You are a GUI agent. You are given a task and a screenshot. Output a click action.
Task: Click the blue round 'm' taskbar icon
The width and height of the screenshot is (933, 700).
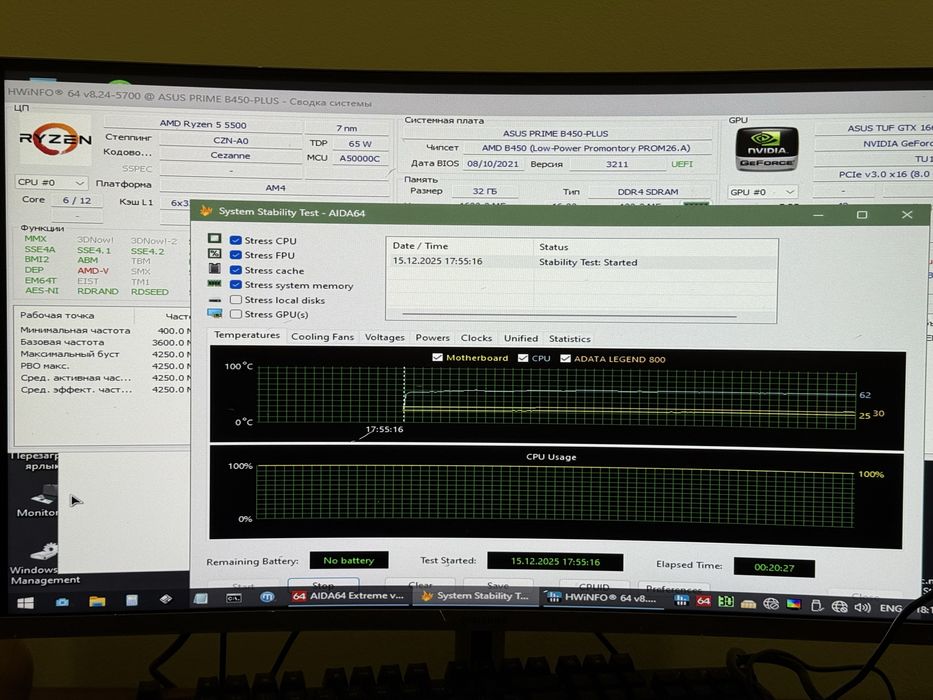[267, 596]
